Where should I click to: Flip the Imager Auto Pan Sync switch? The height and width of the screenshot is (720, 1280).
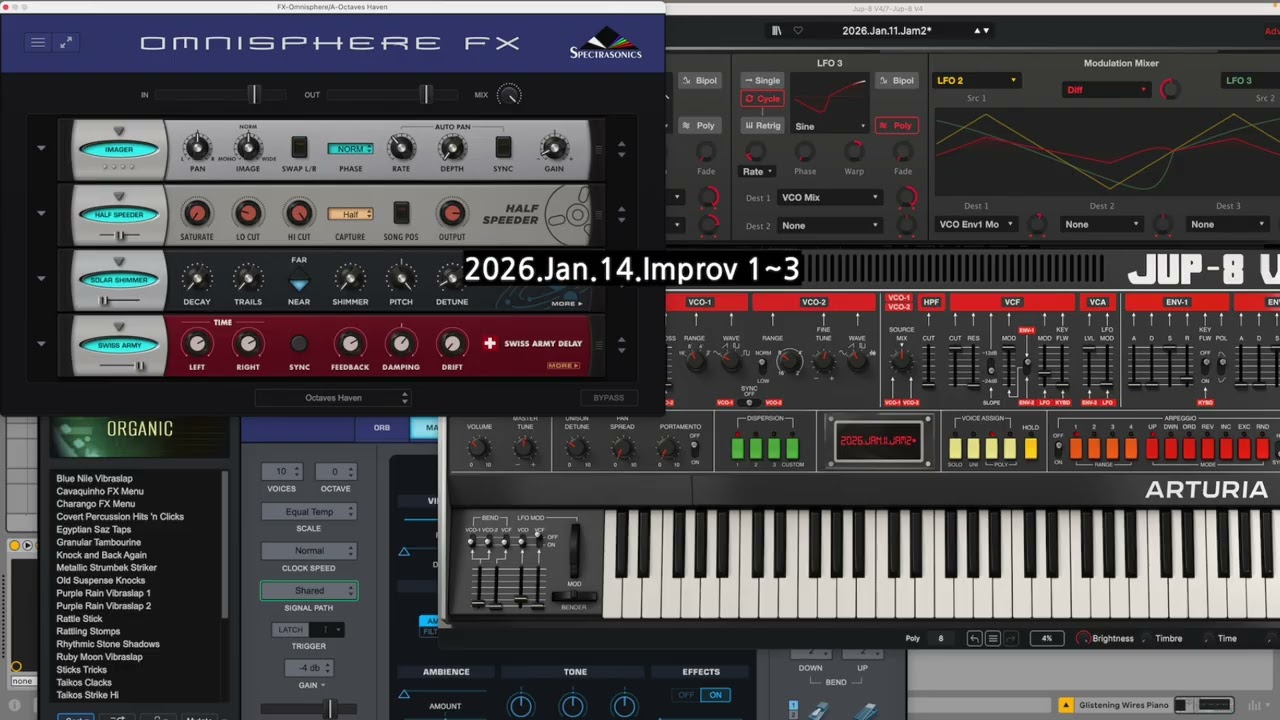503,147
